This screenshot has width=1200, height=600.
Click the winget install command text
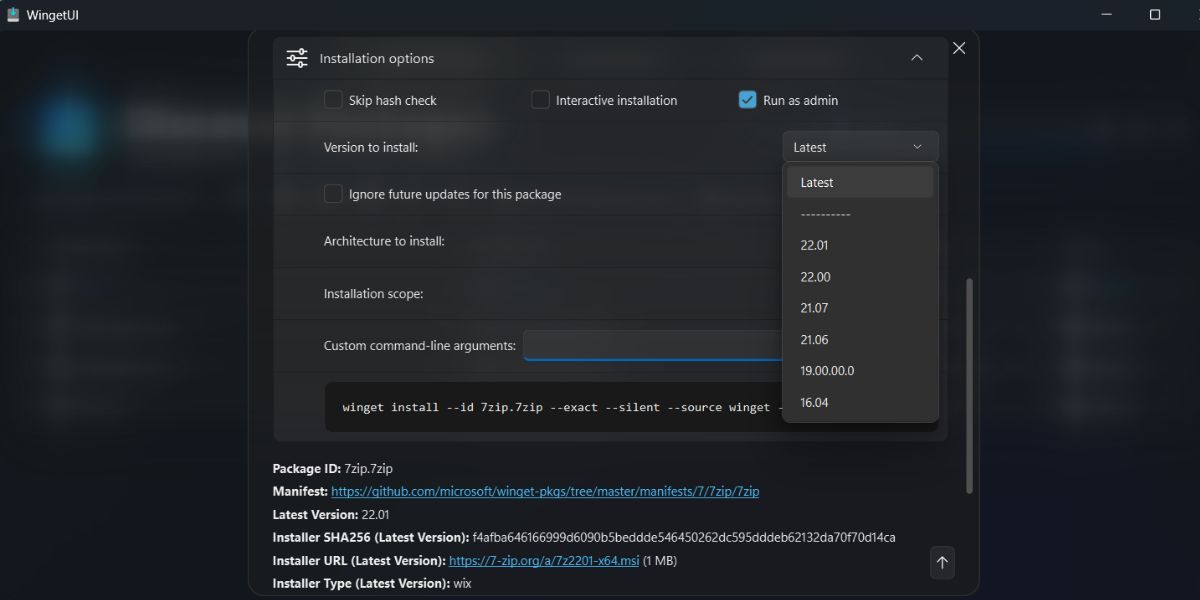[561, 407]
